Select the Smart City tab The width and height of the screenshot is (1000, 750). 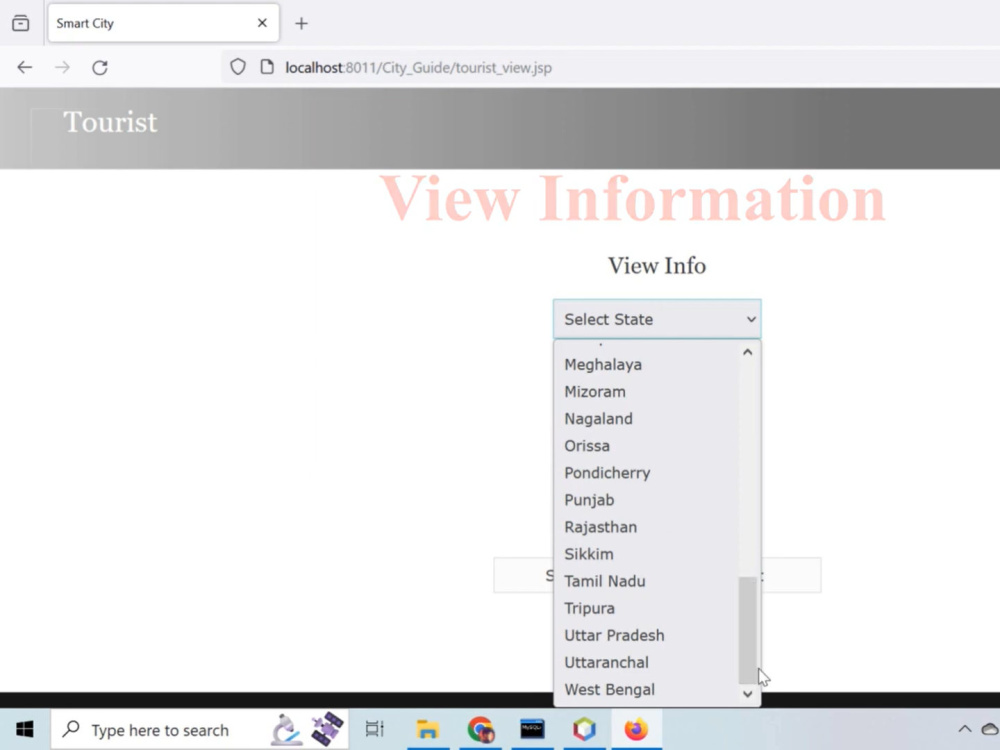163,23
